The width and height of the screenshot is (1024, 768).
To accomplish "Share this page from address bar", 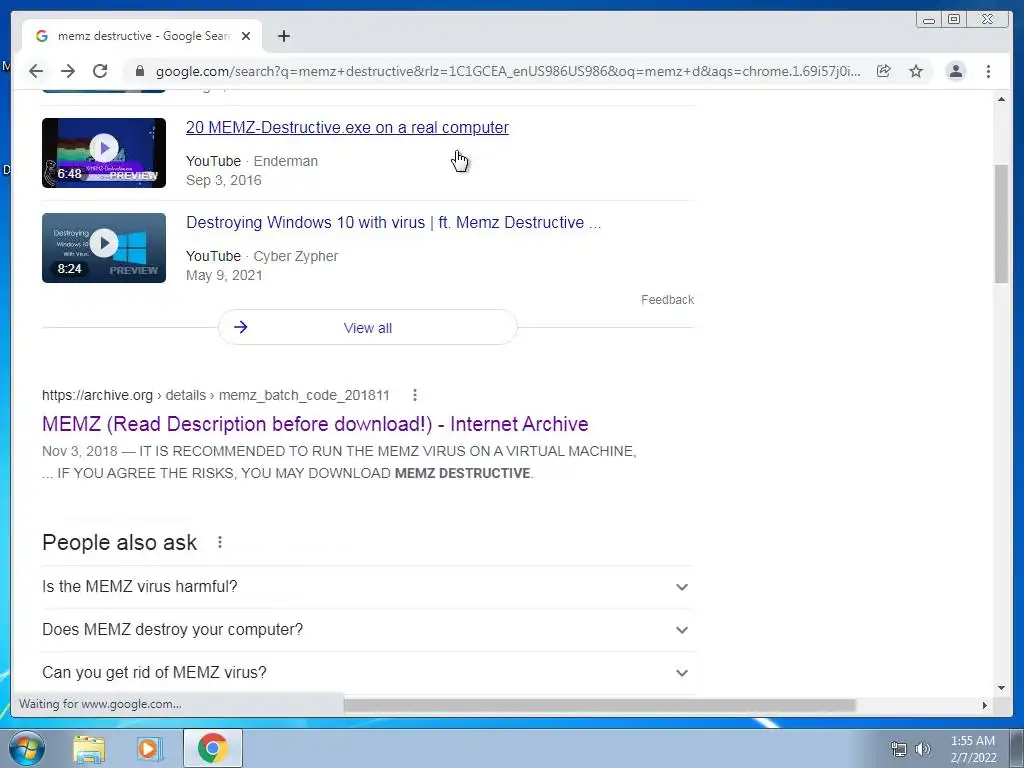I will tap(884, 71).
